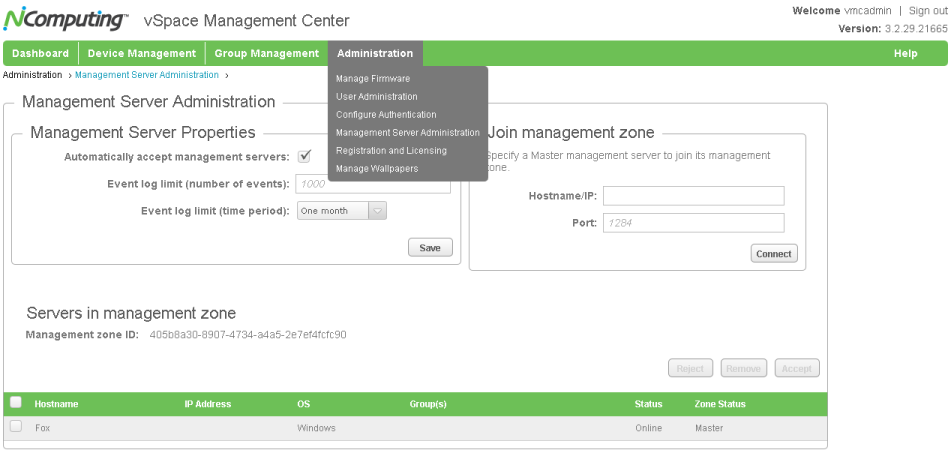Open Registration and Licensing entry

(x=391, y=150)
